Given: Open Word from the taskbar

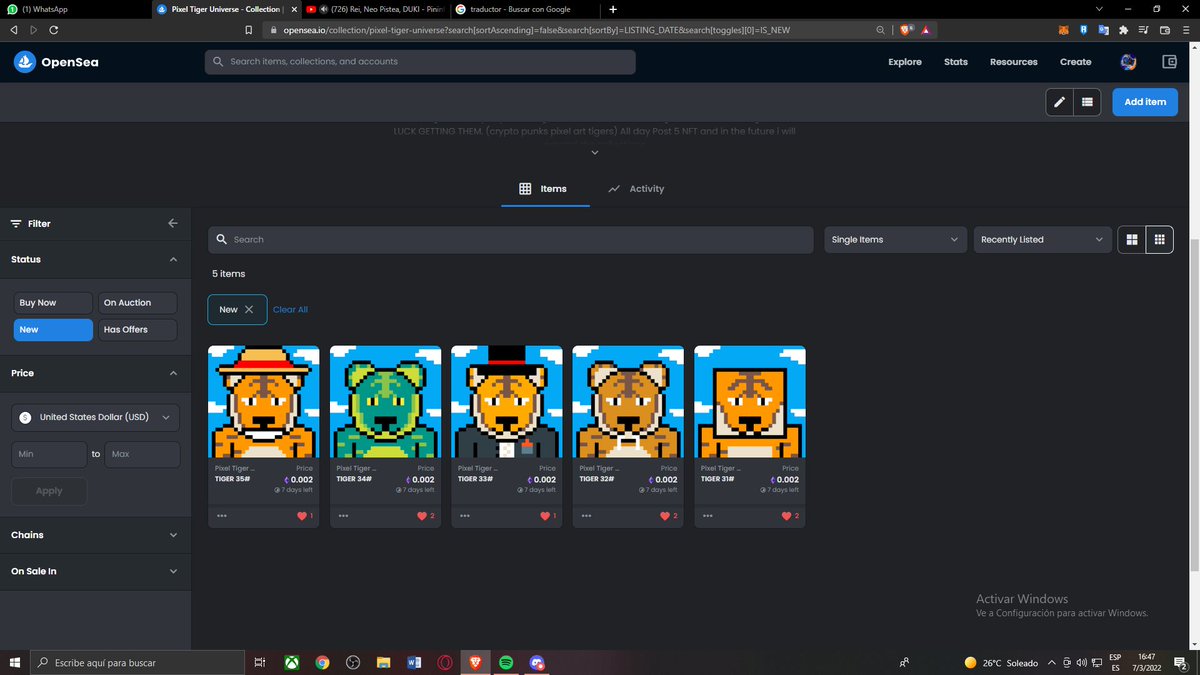Looking at the screenshot, I should pos(414,662).
